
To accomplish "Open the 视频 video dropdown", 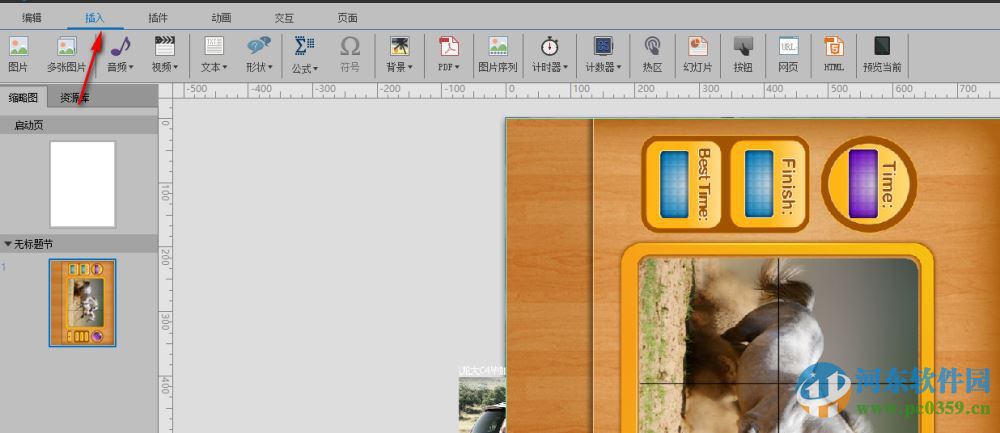I will [x=164, y=53].
